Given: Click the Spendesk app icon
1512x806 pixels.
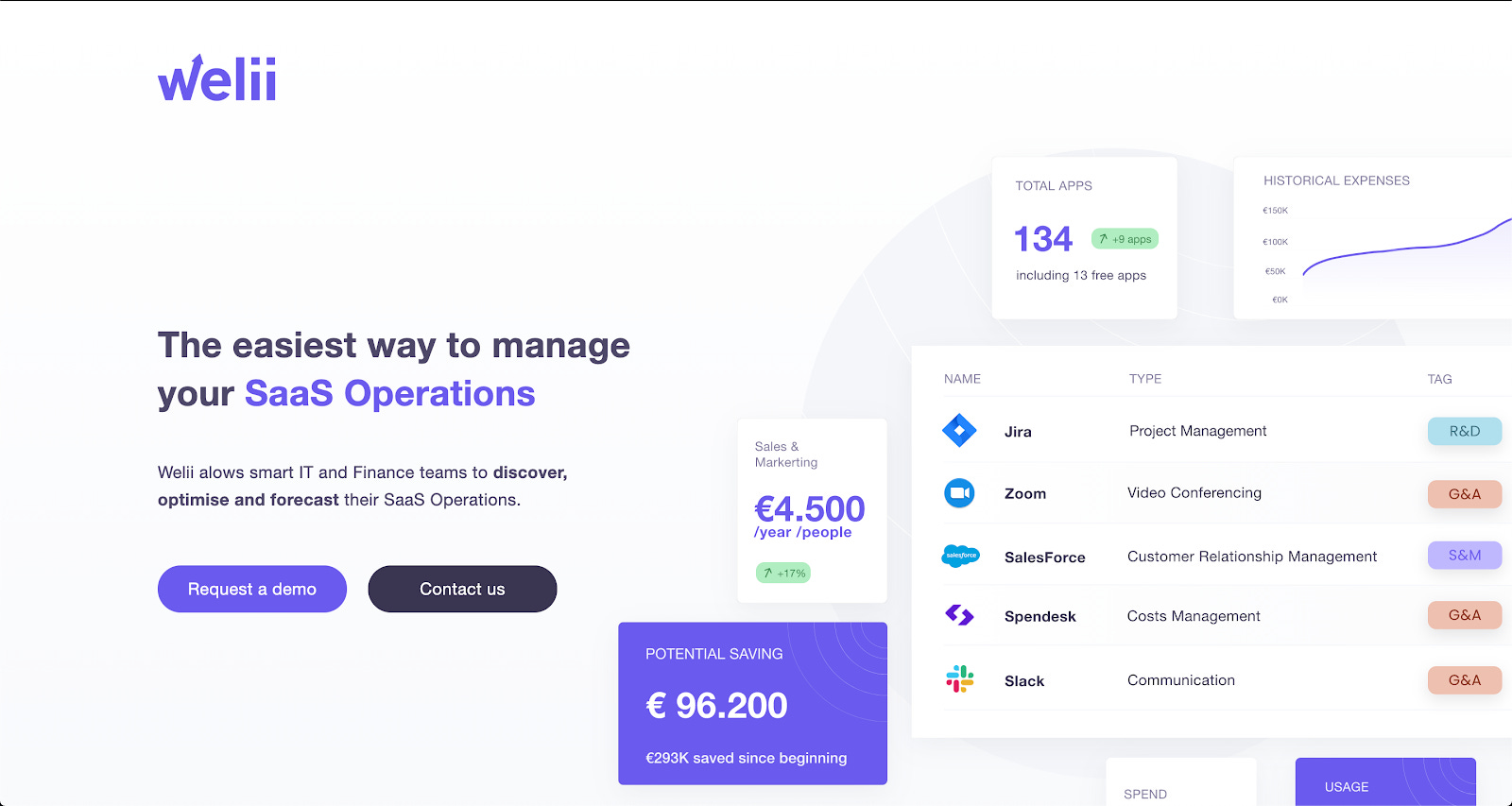Looking at the screenshot, I should pyautogui.click(x=959, y=615).
